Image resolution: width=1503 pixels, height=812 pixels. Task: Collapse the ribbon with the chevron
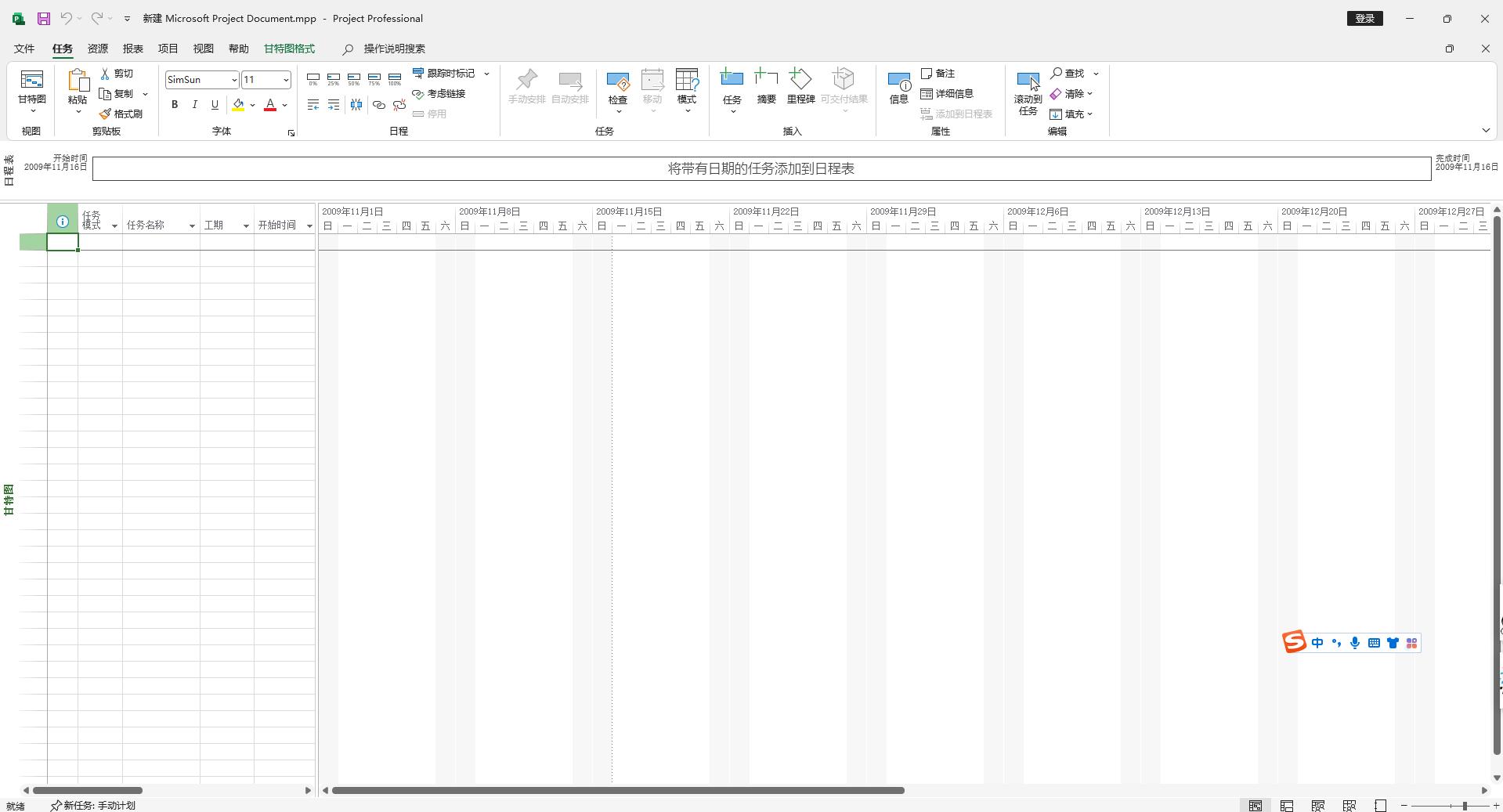tap(1485, 130)
